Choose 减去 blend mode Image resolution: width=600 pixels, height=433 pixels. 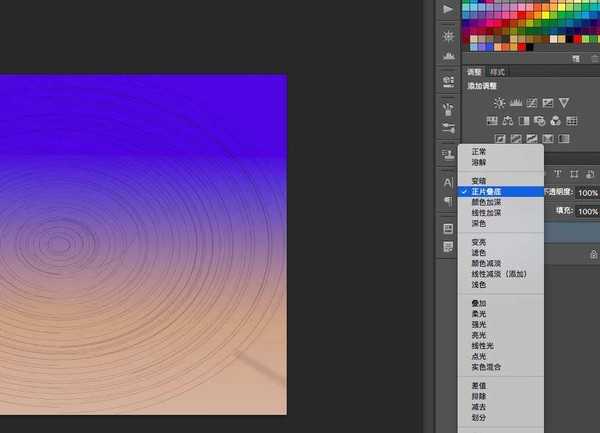(501, 407)
